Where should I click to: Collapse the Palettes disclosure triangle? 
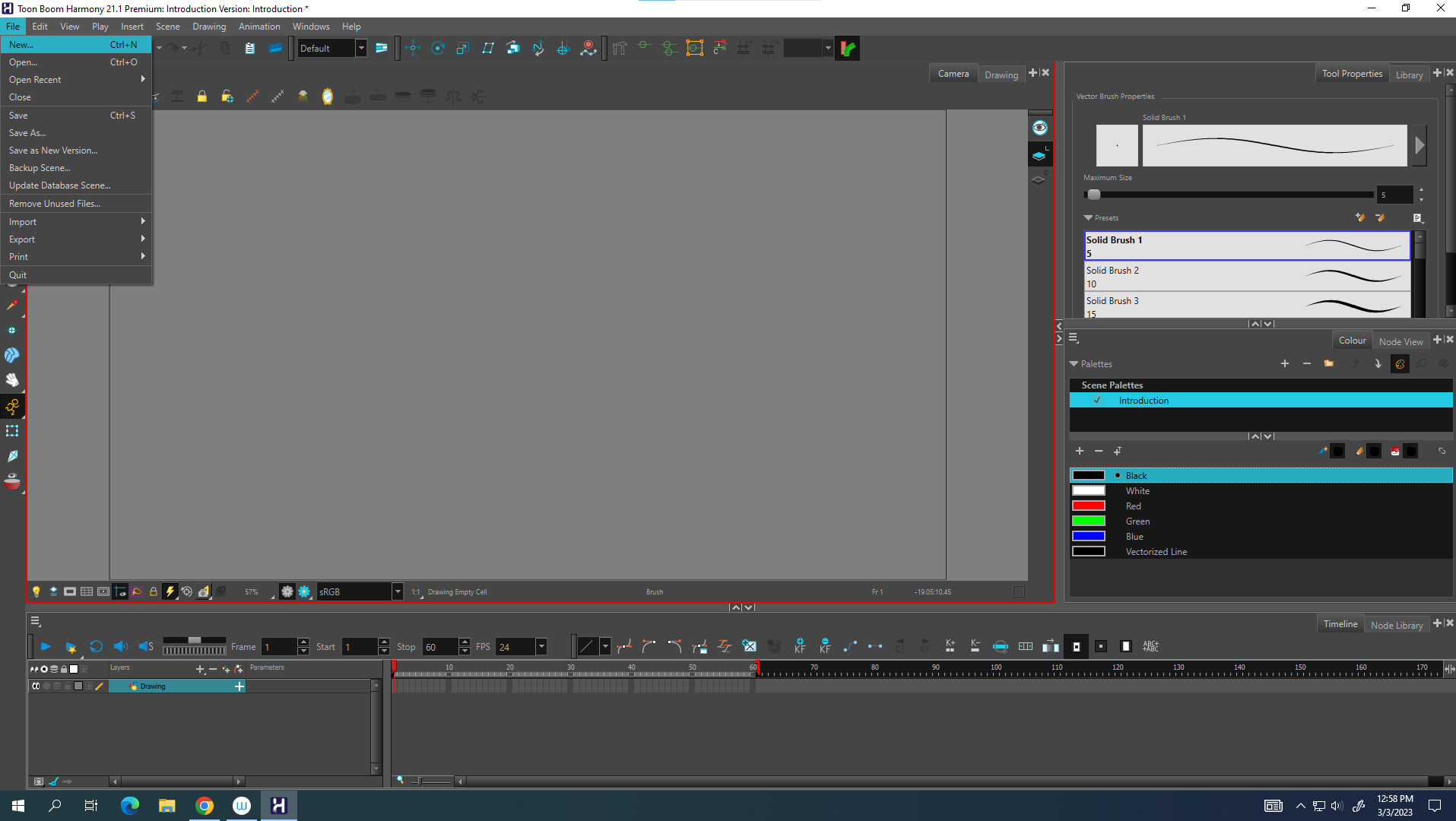coord(1074,364)
